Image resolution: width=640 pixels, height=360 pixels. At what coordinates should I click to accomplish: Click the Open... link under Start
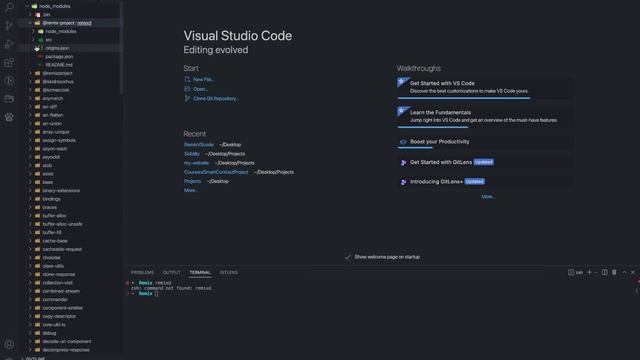(x=200, y=89)
